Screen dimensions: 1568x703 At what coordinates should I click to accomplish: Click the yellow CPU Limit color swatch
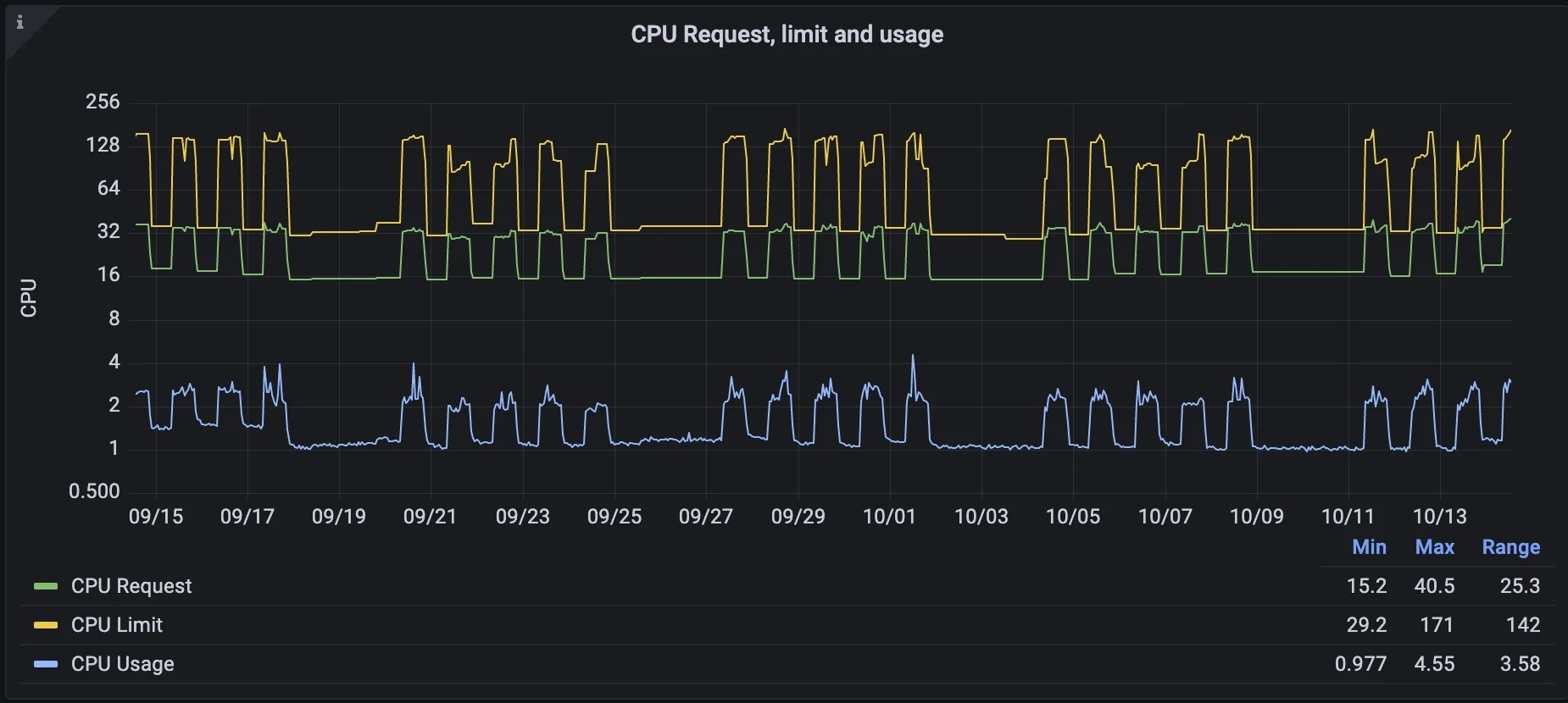(46, 625)
